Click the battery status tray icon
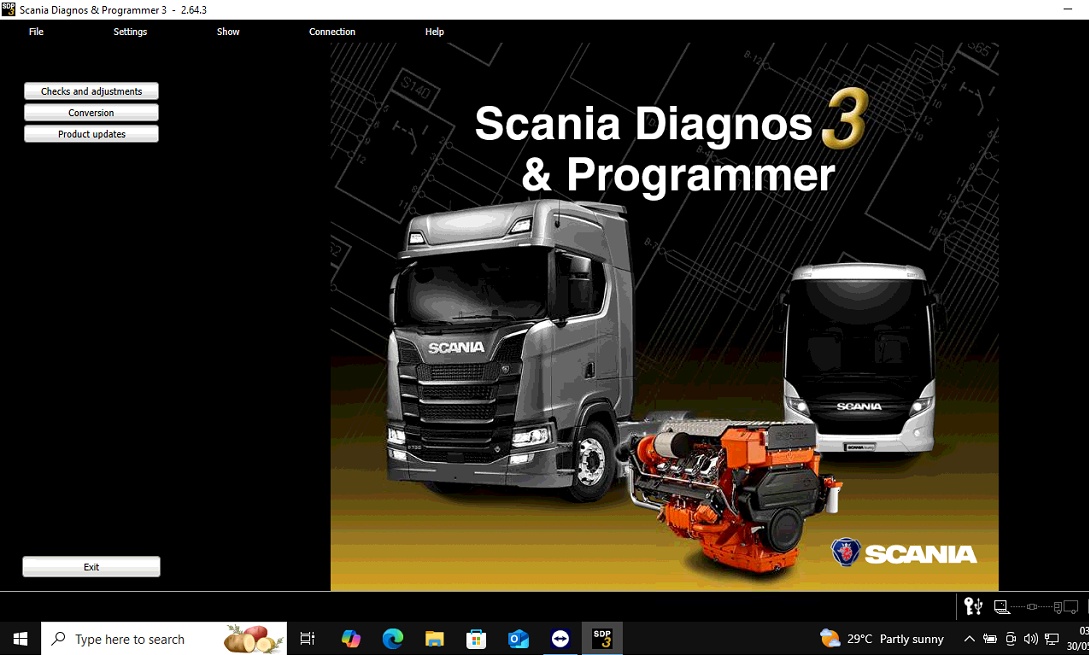1089x655 pixels. point(990,639)
